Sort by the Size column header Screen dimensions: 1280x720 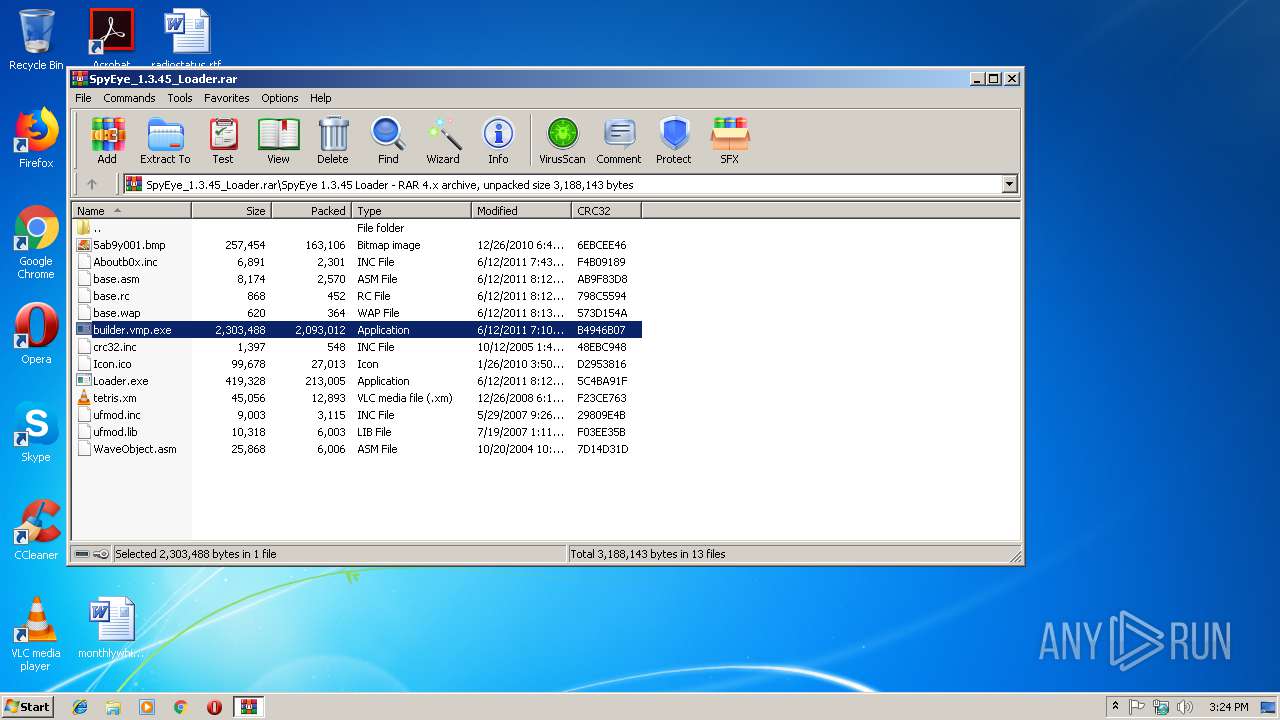click(x=231, y=211)
